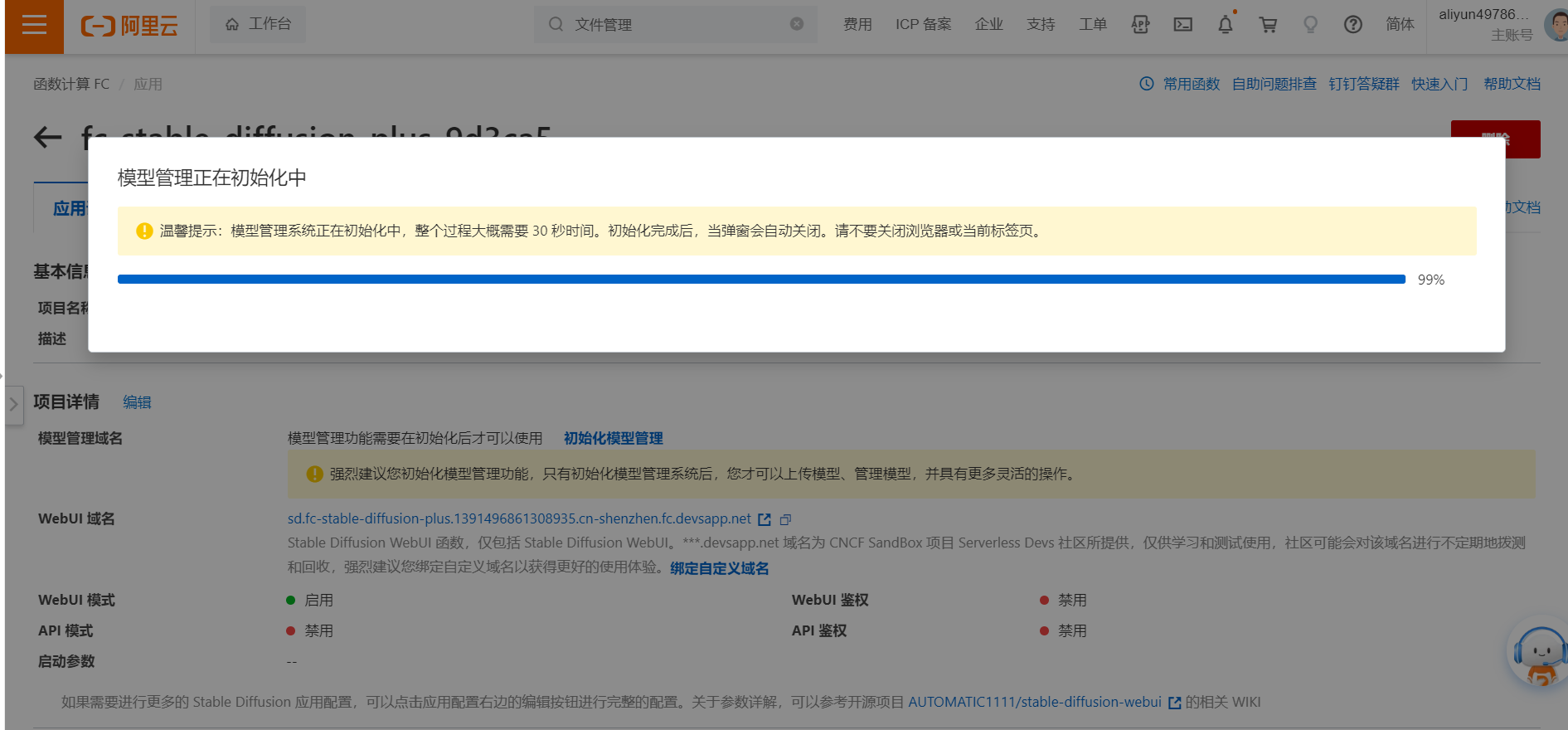This screenshot has height=730, width=1568.
Task: Click the initialization progress bar
Action: click(761, 280)
